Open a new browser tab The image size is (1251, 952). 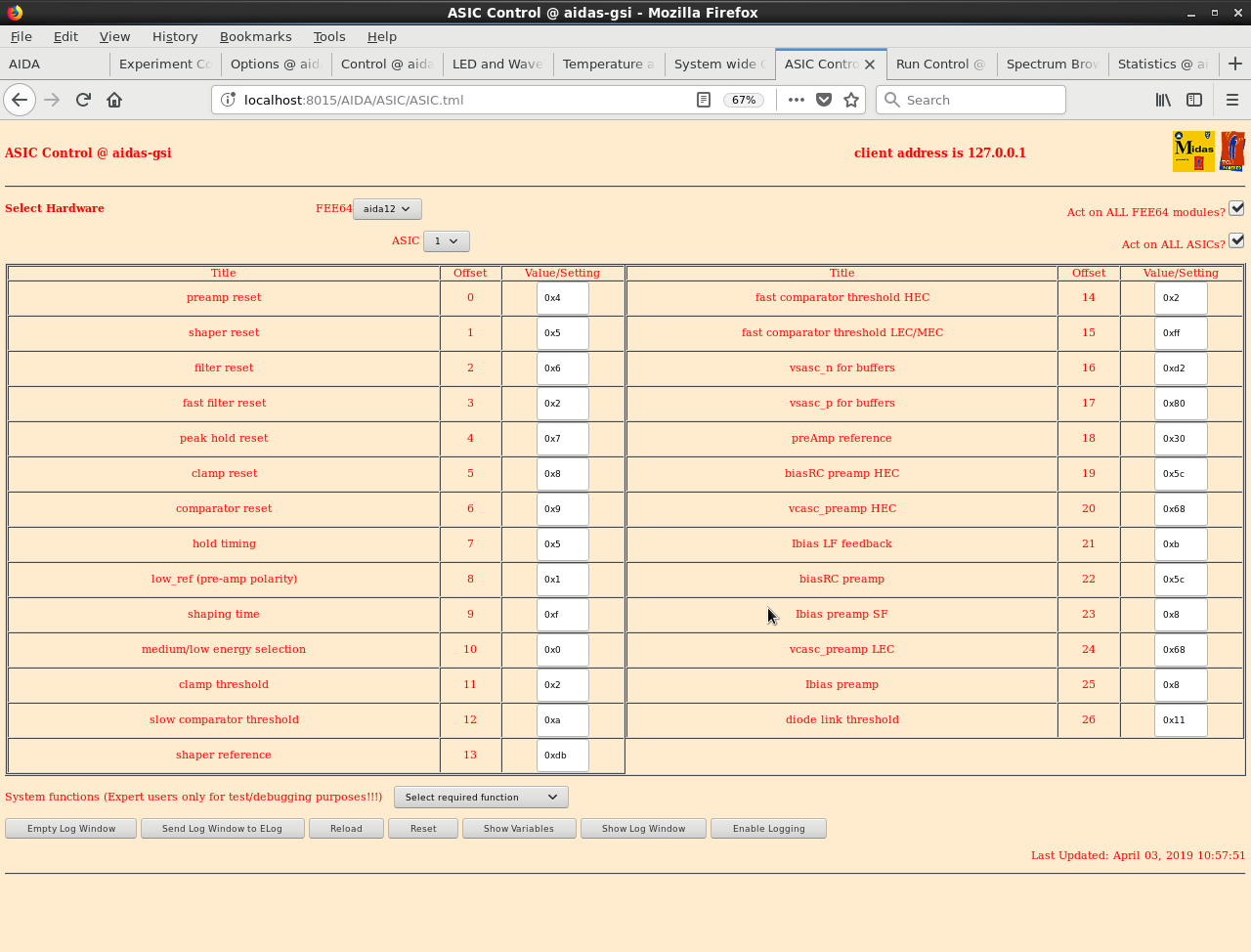click(x=1235, y=64)
